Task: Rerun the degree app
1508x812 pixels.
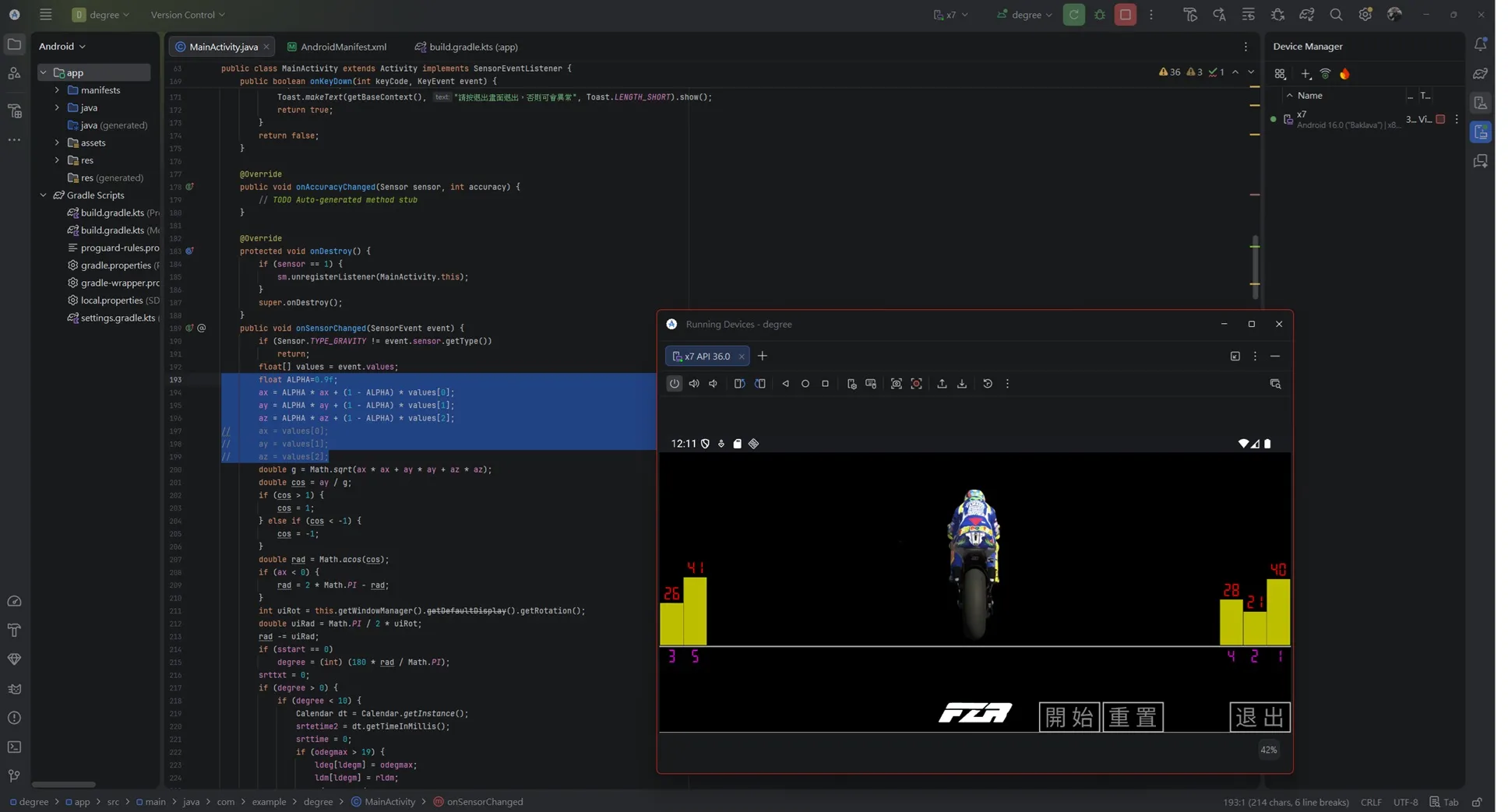Action: pos(1073,15)
